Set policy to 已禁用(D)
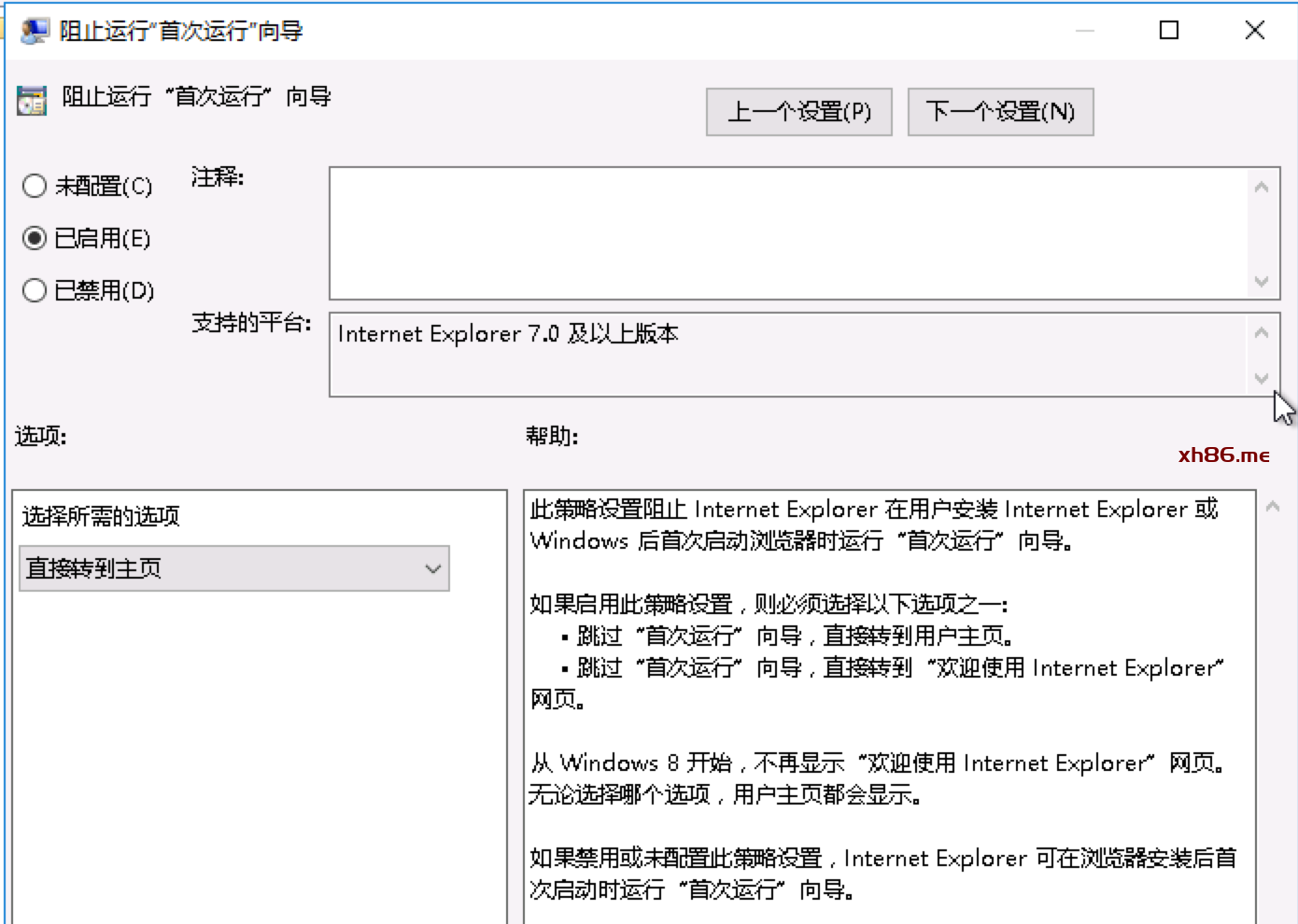The image size is (1298, 924). pos(35,290)
